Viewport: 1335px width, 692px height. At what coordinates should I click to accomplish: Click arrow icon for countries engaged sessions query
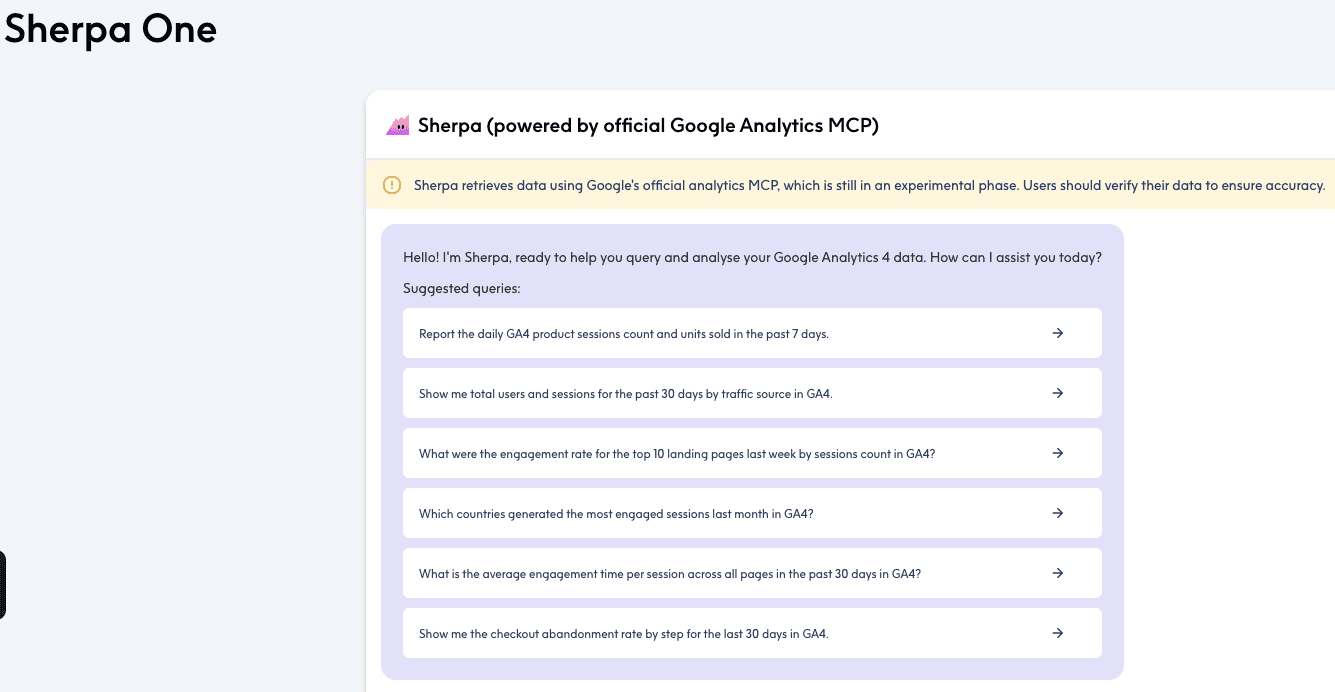click(1058, 513)
